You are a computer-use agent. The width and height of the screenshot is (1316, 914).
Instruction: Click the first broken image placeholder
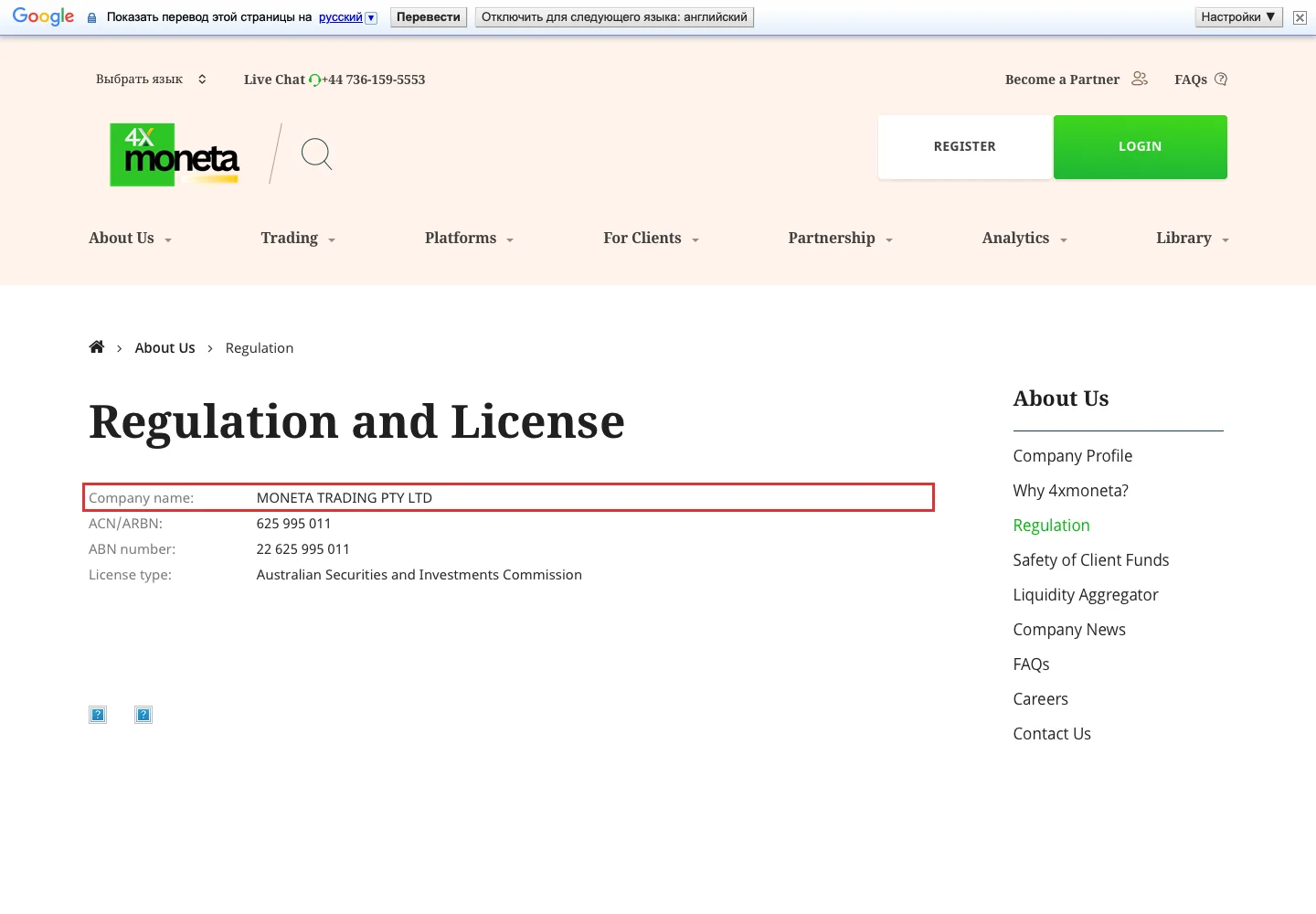(98, 715)
